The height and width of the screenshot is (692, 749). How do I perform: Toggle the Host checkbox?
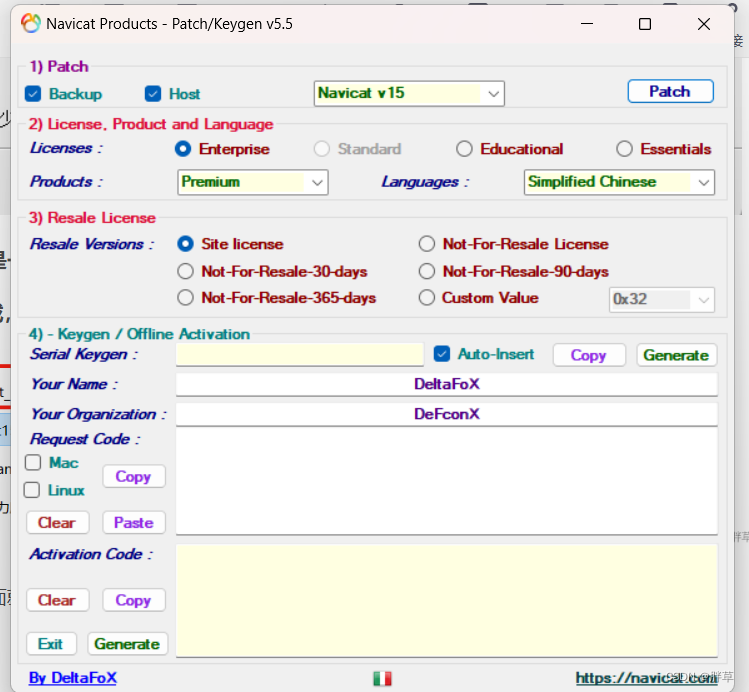pyautogui.click(x=153, y=94)
